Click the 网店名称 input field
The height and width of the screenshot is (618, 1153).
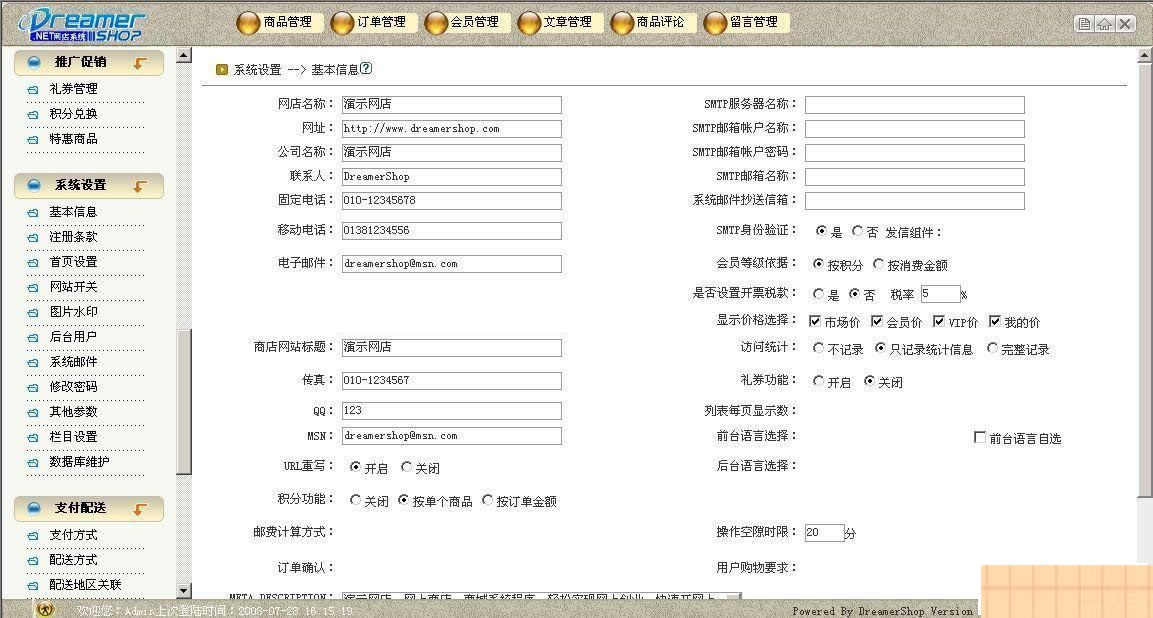click(x=450, y=104)
